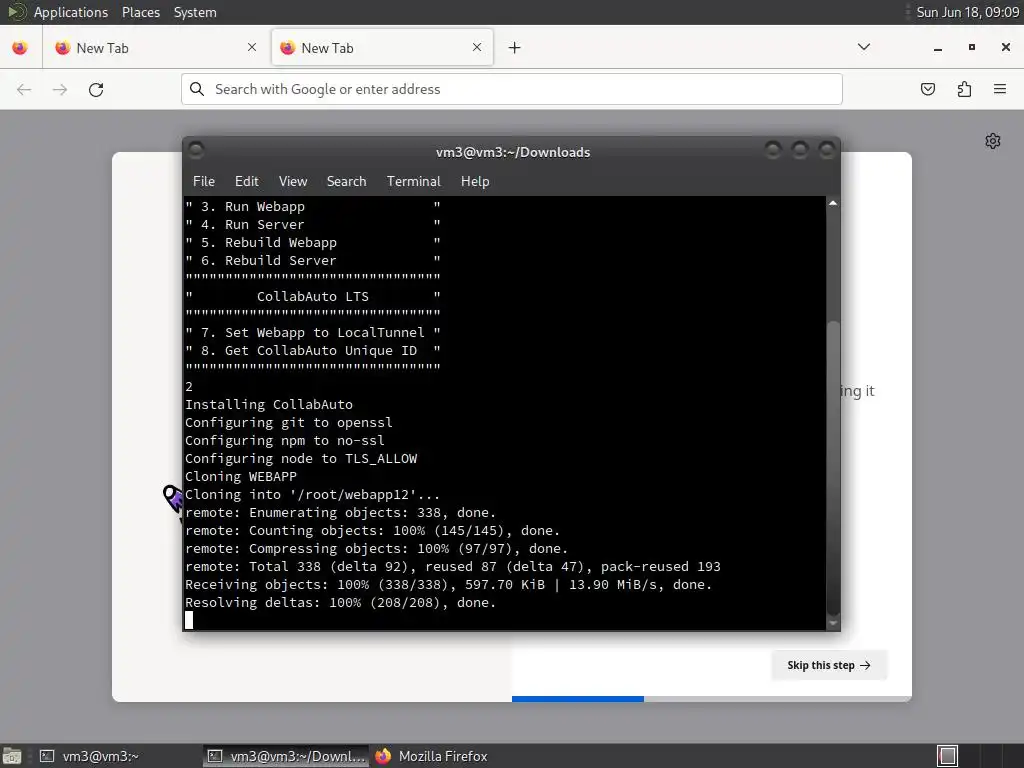The height and width of the screenshot is (768, 1024).
Task: Open the terminal View menu
Action: [293, 182]
